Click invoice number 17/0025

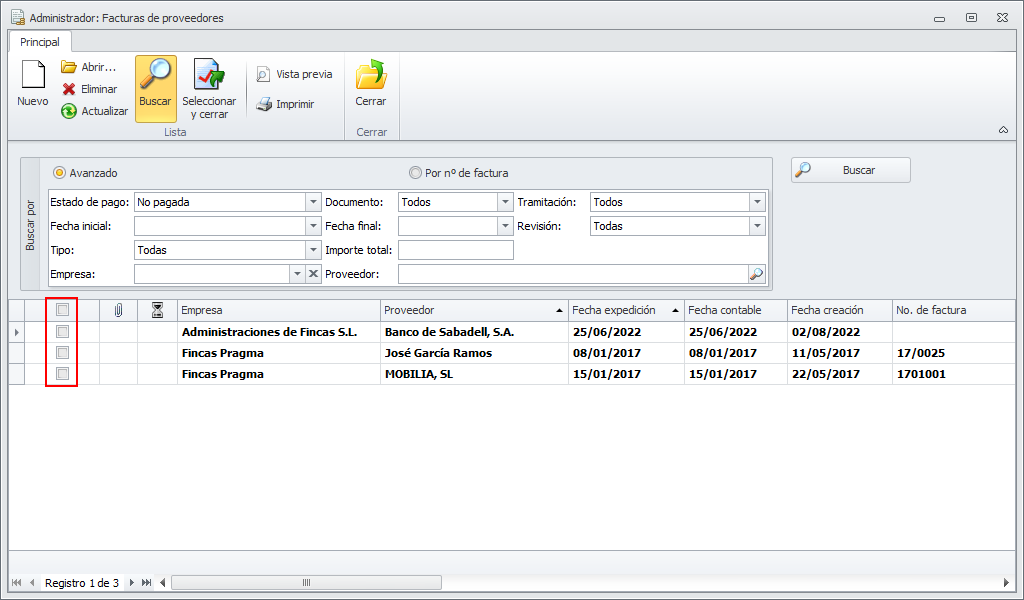point(921,353)
